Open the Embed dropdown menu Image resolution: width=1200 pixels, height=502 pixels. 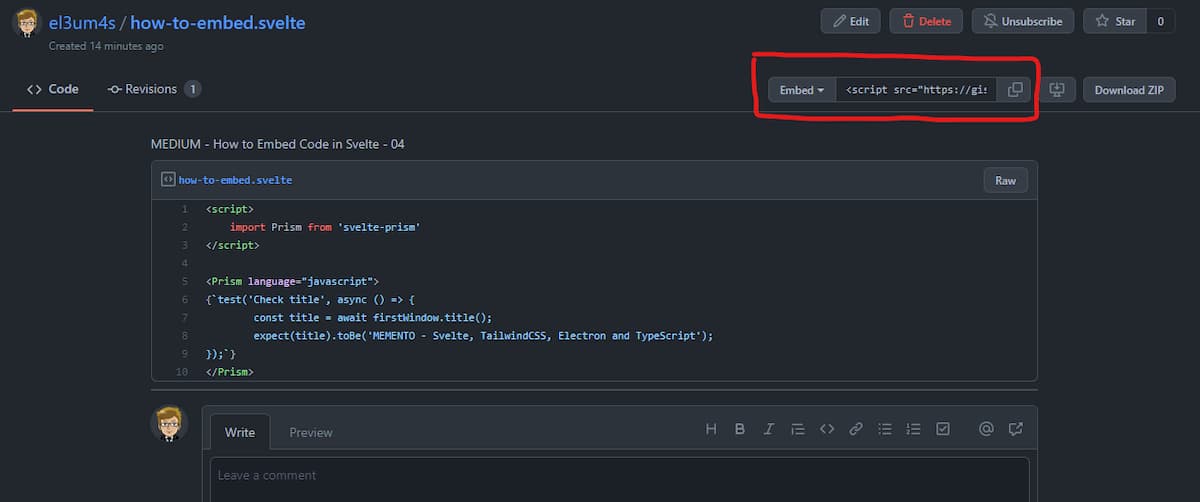pos(802,90)
